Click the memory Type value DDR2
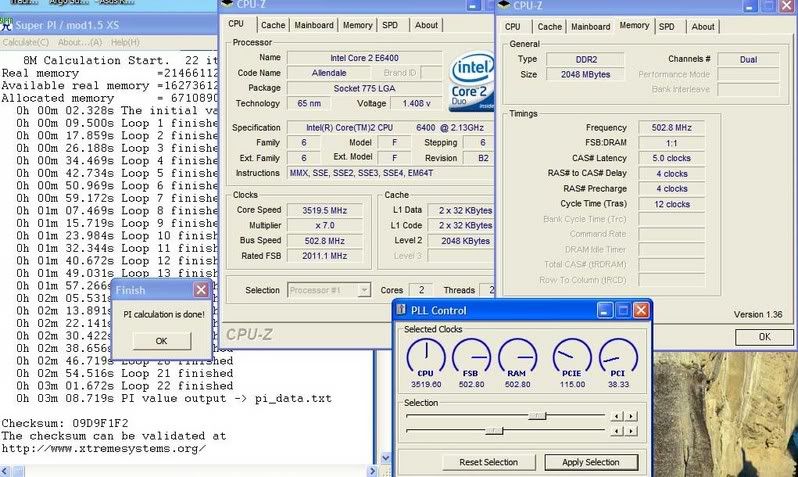 [x=586, y=60]
